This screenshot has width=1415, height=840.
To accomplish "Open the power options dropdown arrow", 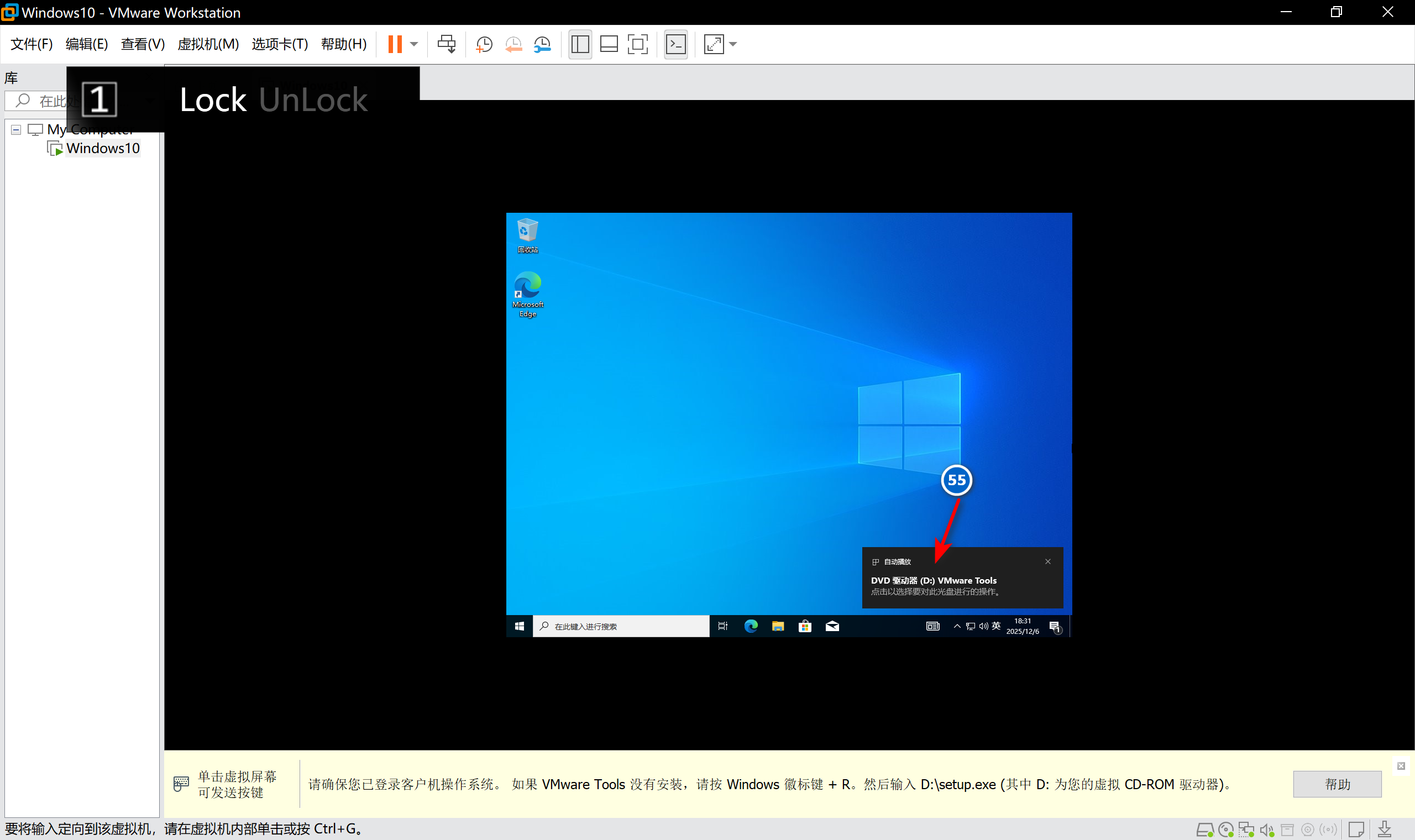I will 415,44.
